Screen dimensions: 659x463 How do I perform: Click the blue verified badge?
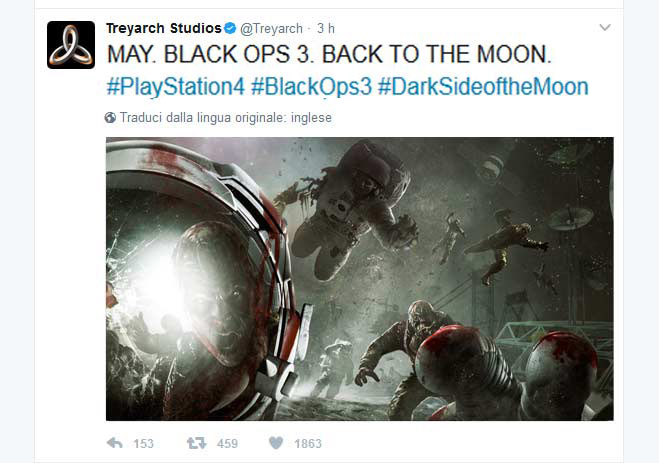pos(230,28)
